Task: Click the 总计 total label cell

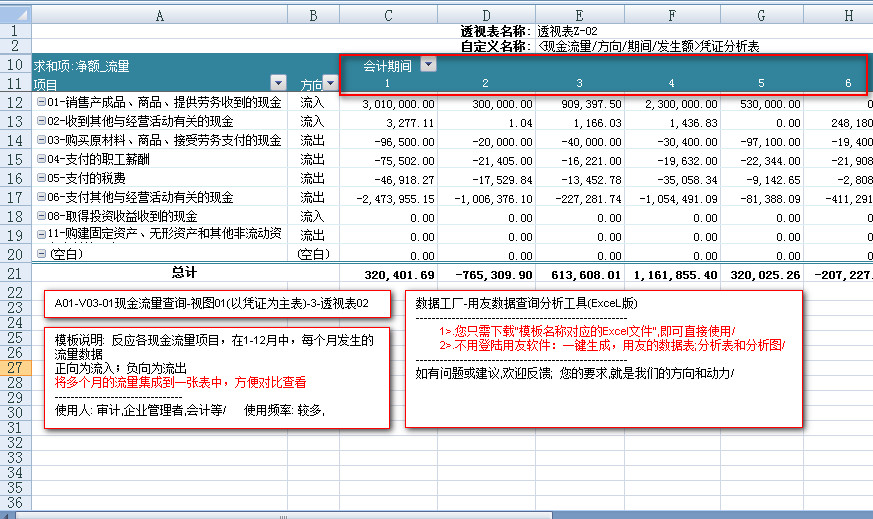Action: [x=183, y=273]
